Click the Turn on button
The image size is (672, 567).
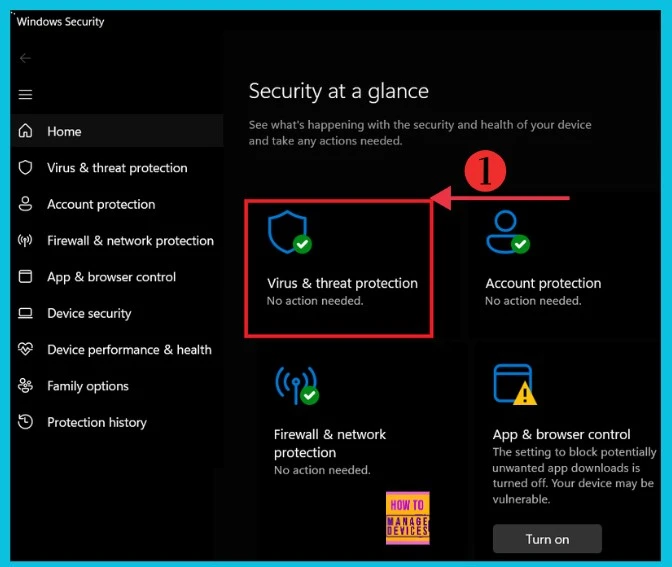coord(547,539)
